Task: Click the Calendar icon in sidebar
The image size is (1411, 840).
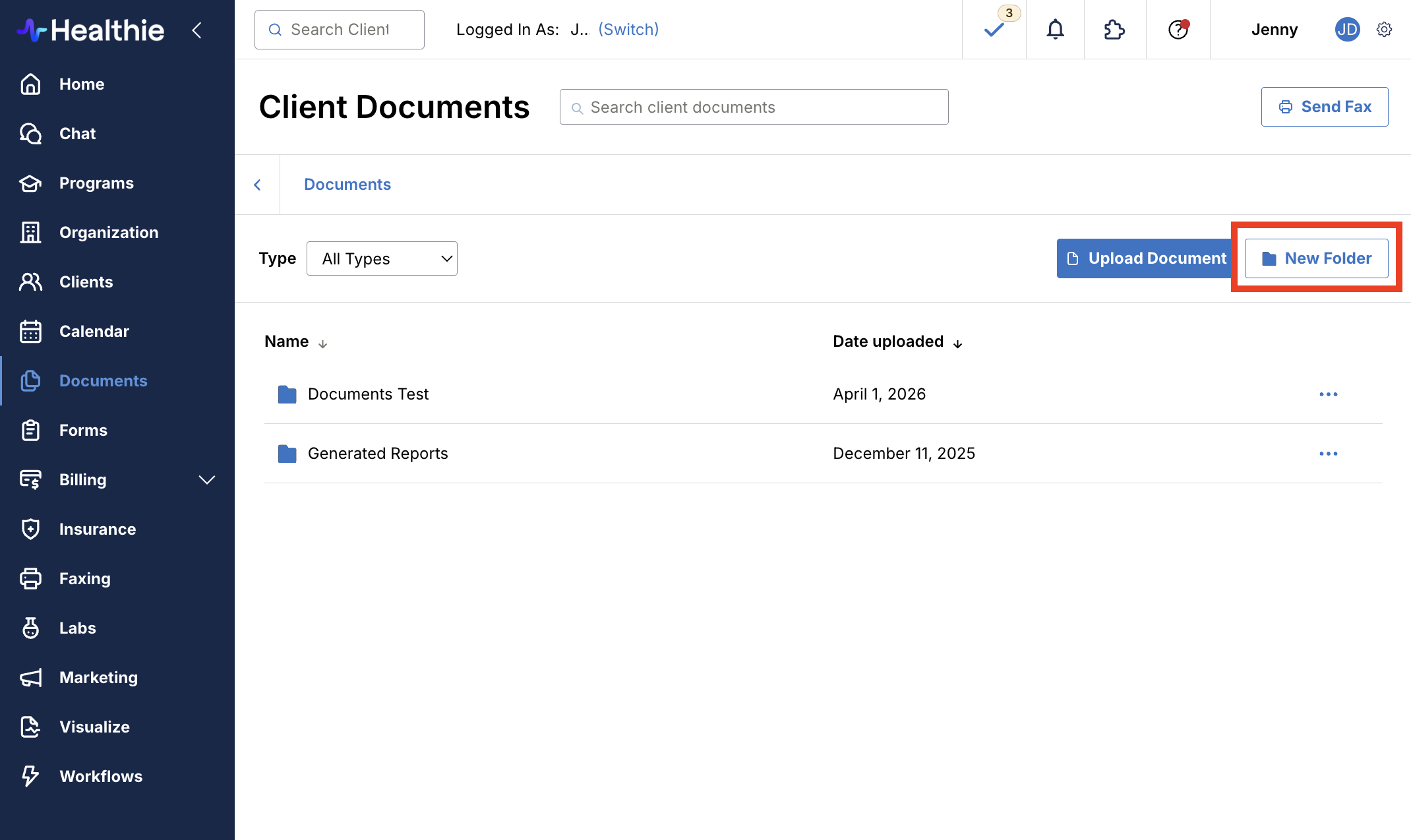Action: (x=30, y=331)
